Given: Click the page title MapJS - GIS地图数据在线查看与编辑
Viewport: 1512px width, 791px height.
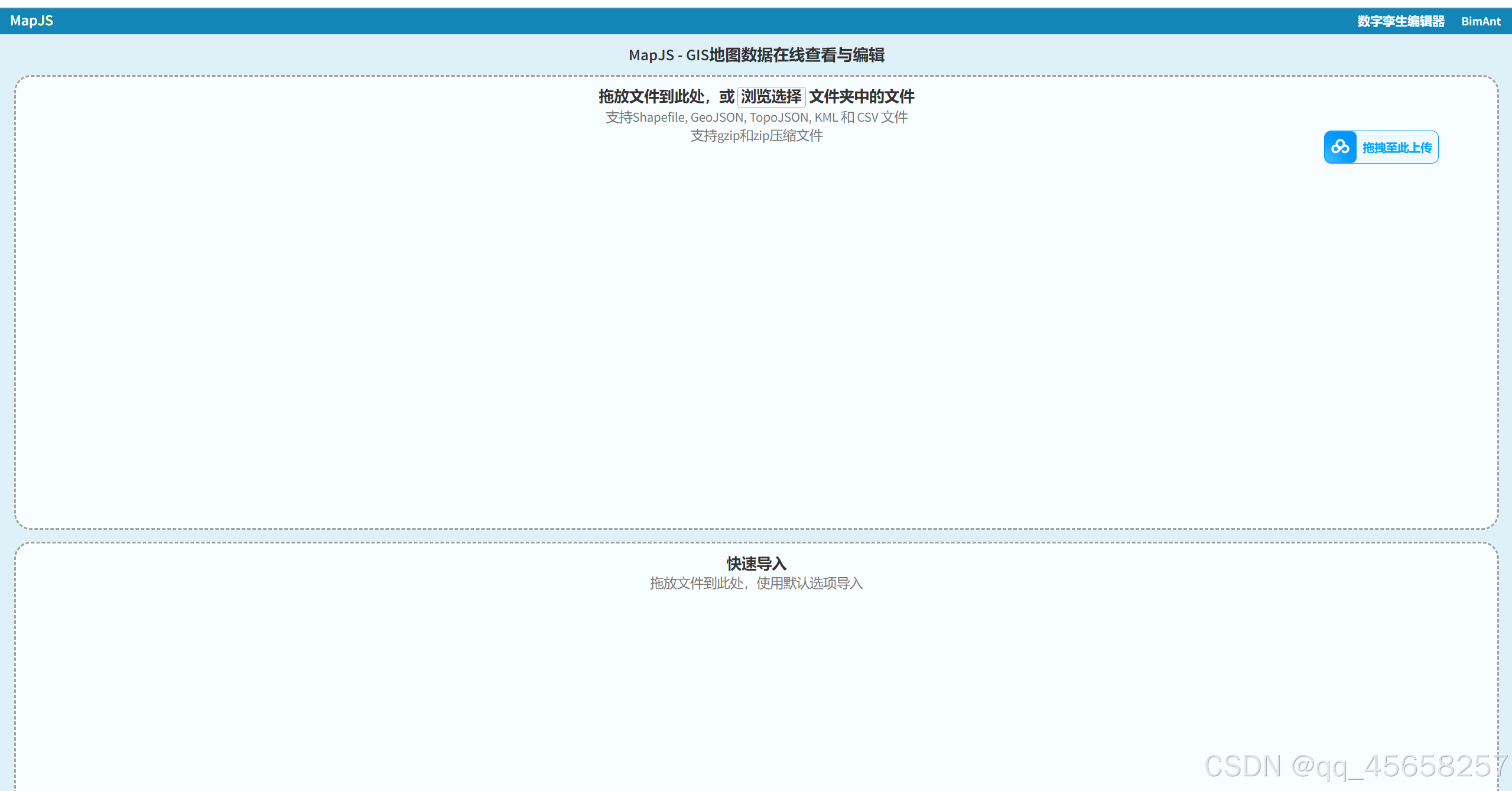Looking at the screenshot, I should [756, 55].
